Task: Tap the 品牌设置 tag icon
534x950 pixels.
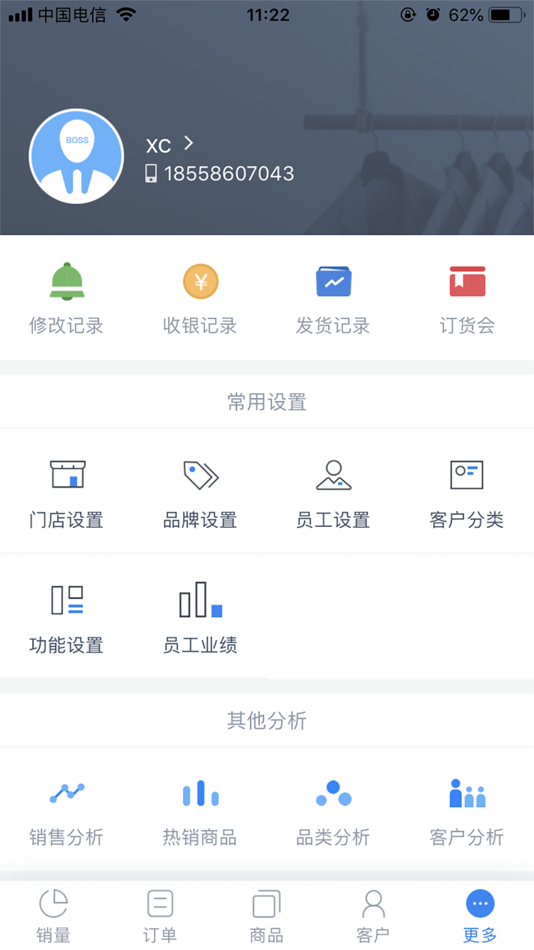Action: coord(201,475)
